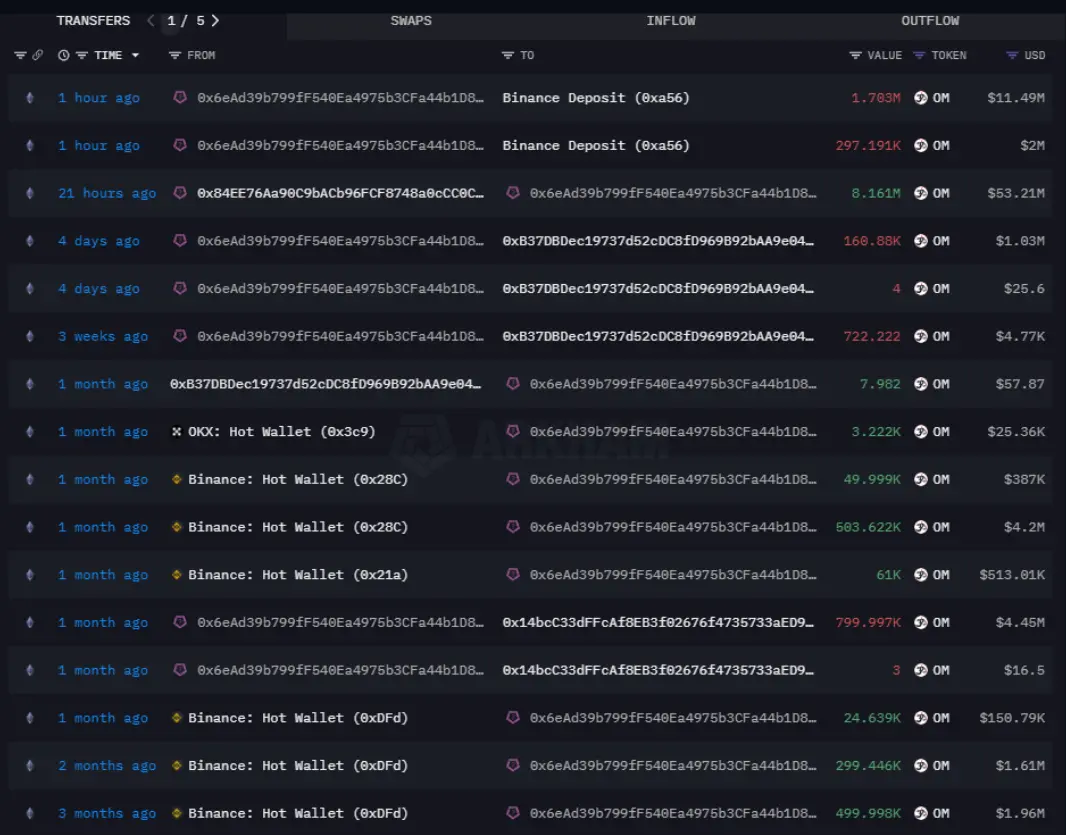Click the value 8.161M

tap(876, 193)
